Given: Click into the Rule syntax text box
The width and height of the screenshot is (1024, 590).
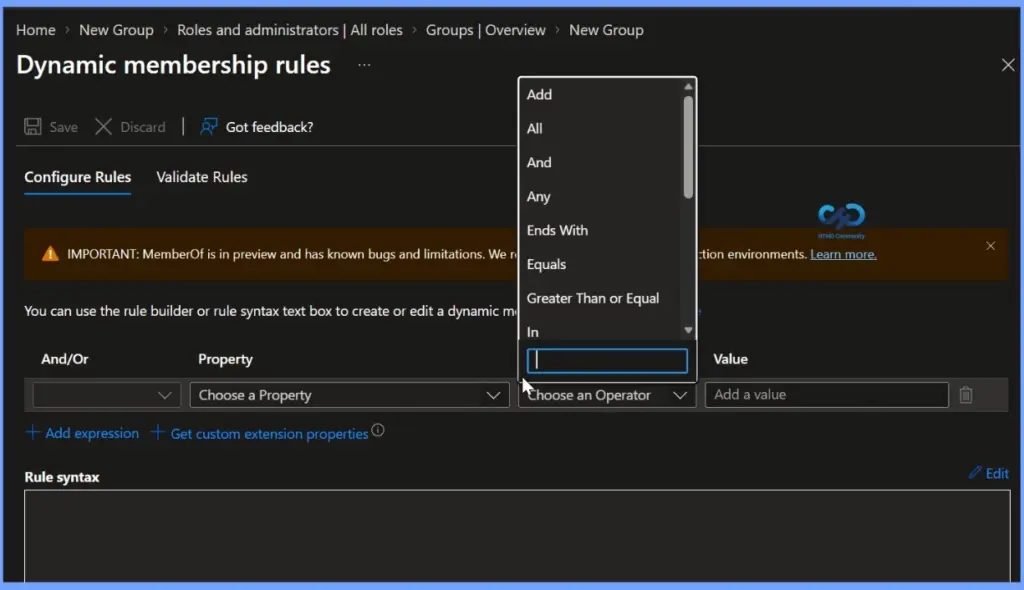Looking at the screenshot, I should tap(517, 536).
